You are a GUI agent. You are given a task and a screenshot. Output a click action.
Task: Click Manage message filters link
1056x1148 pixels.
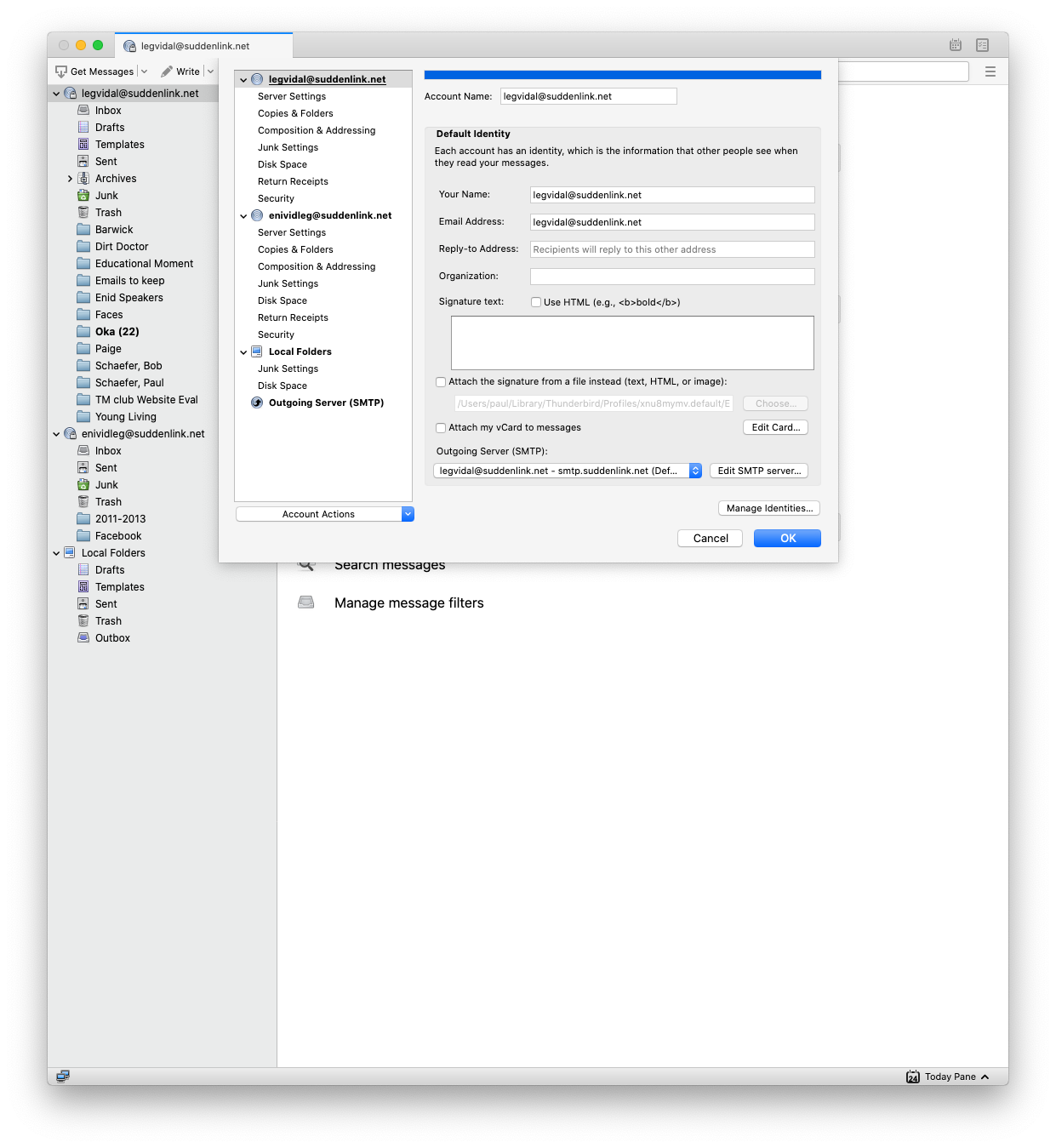pos(408,603)
